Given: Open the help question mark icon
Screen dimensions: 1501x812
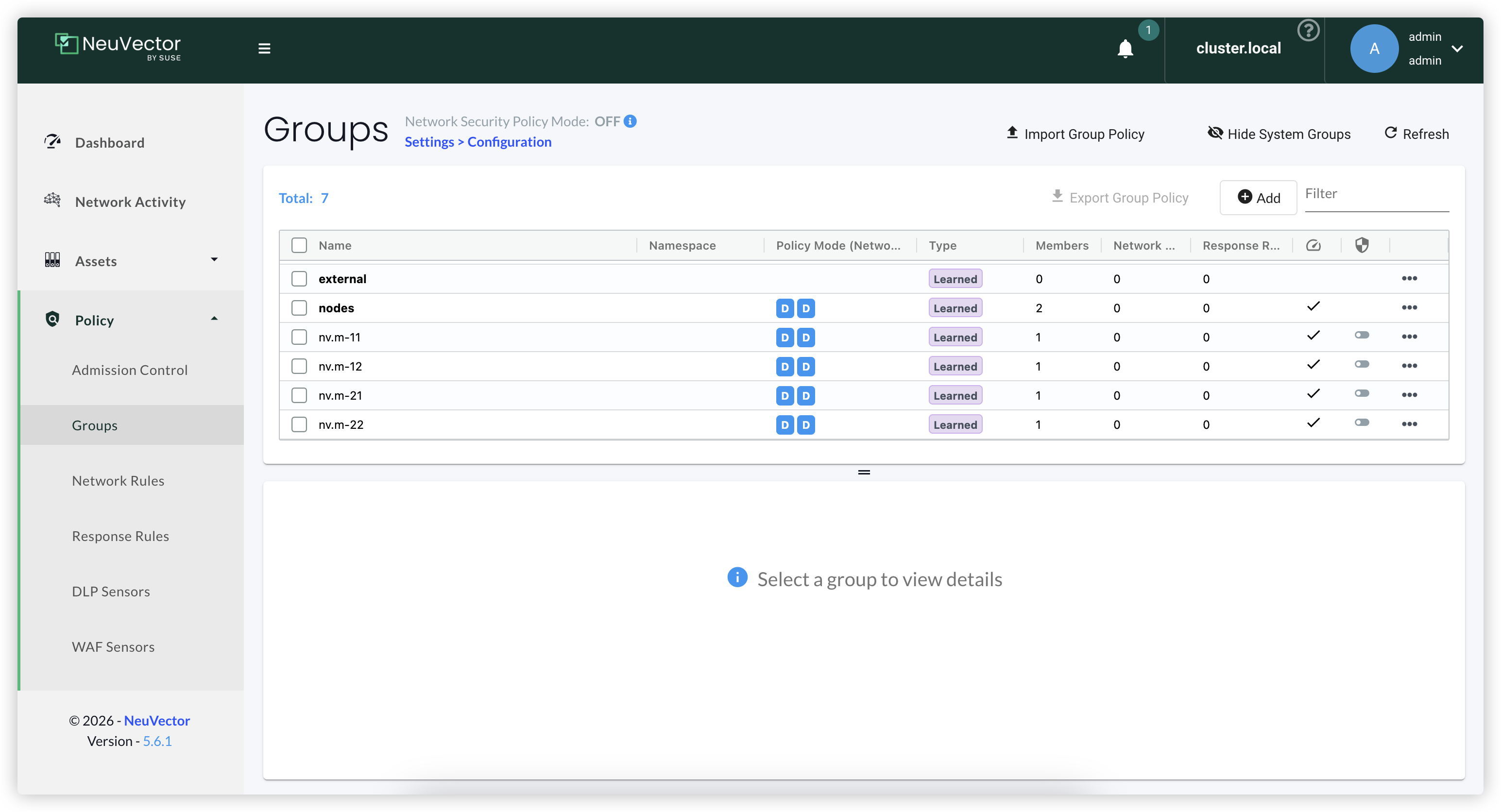Looking at the screenshot, I should (1308, 30).
